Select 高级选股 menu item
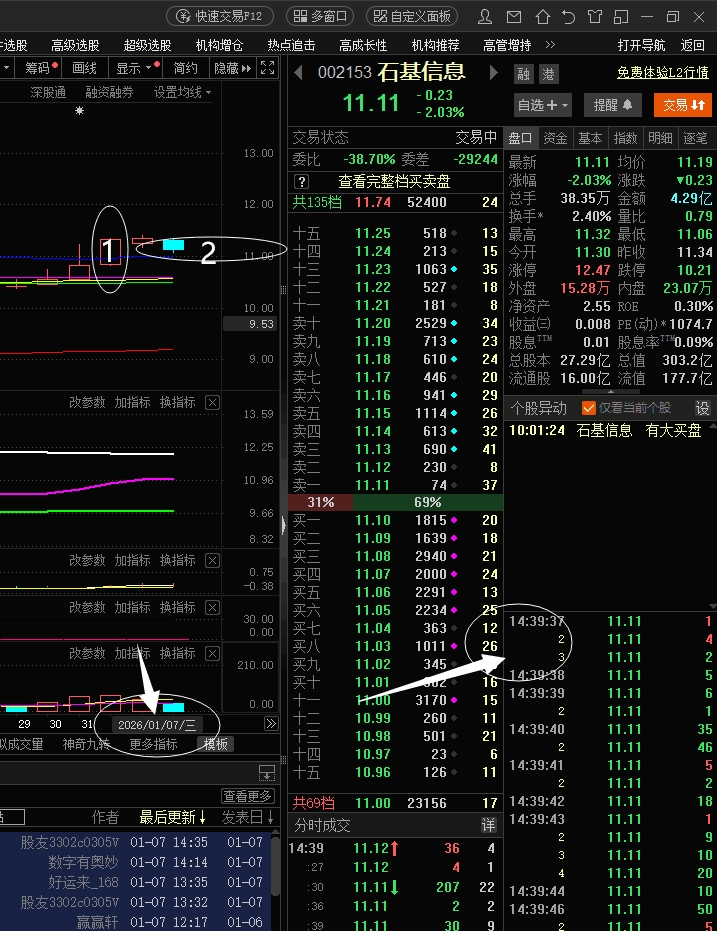 [75, 45]
